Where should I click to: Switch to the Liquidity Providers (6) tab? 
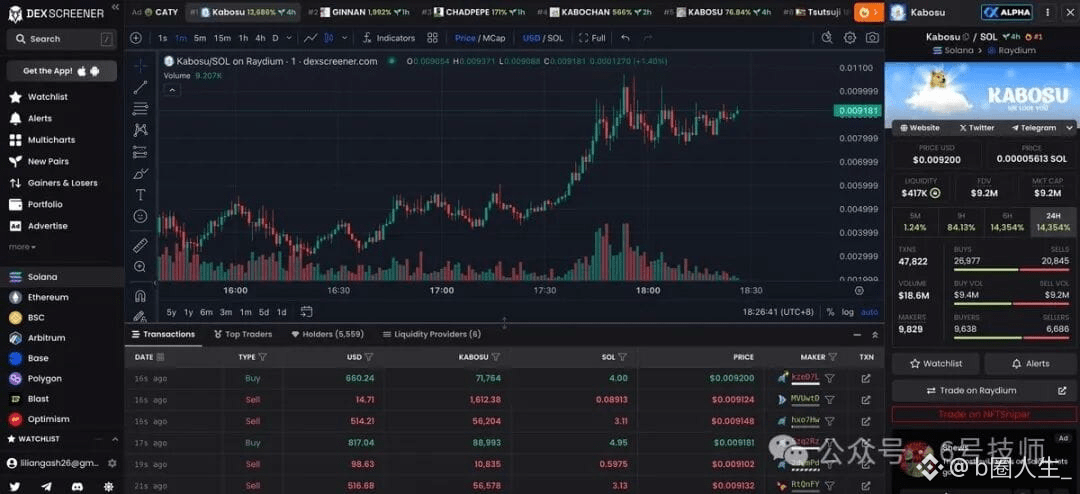pos(431,334)
